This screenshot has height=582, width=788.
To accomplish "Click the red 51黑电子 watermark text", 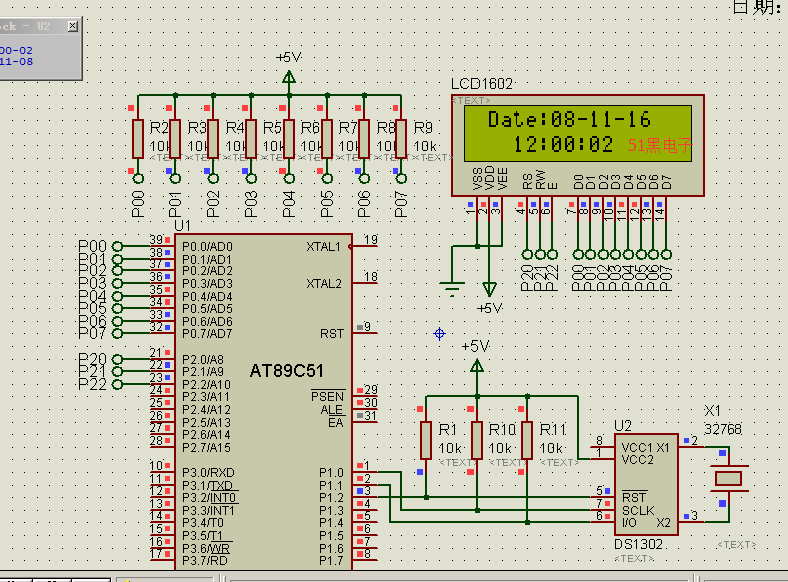I will click(660, 146).
